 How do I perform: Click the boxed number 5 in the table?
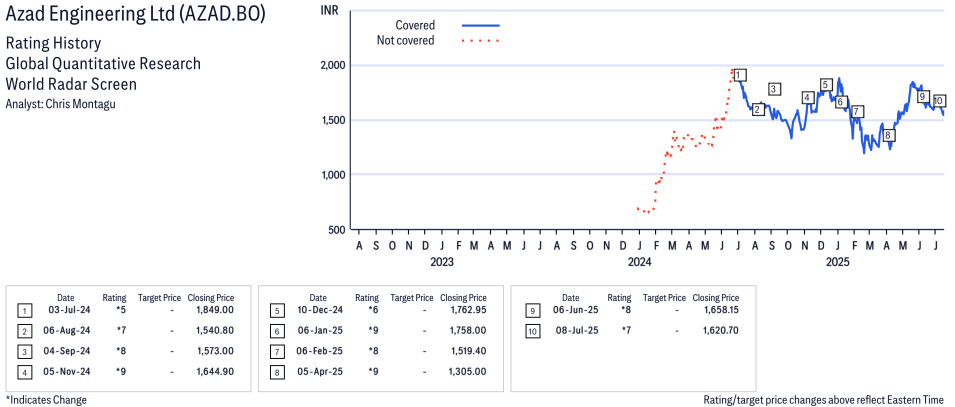coord(277,311)
